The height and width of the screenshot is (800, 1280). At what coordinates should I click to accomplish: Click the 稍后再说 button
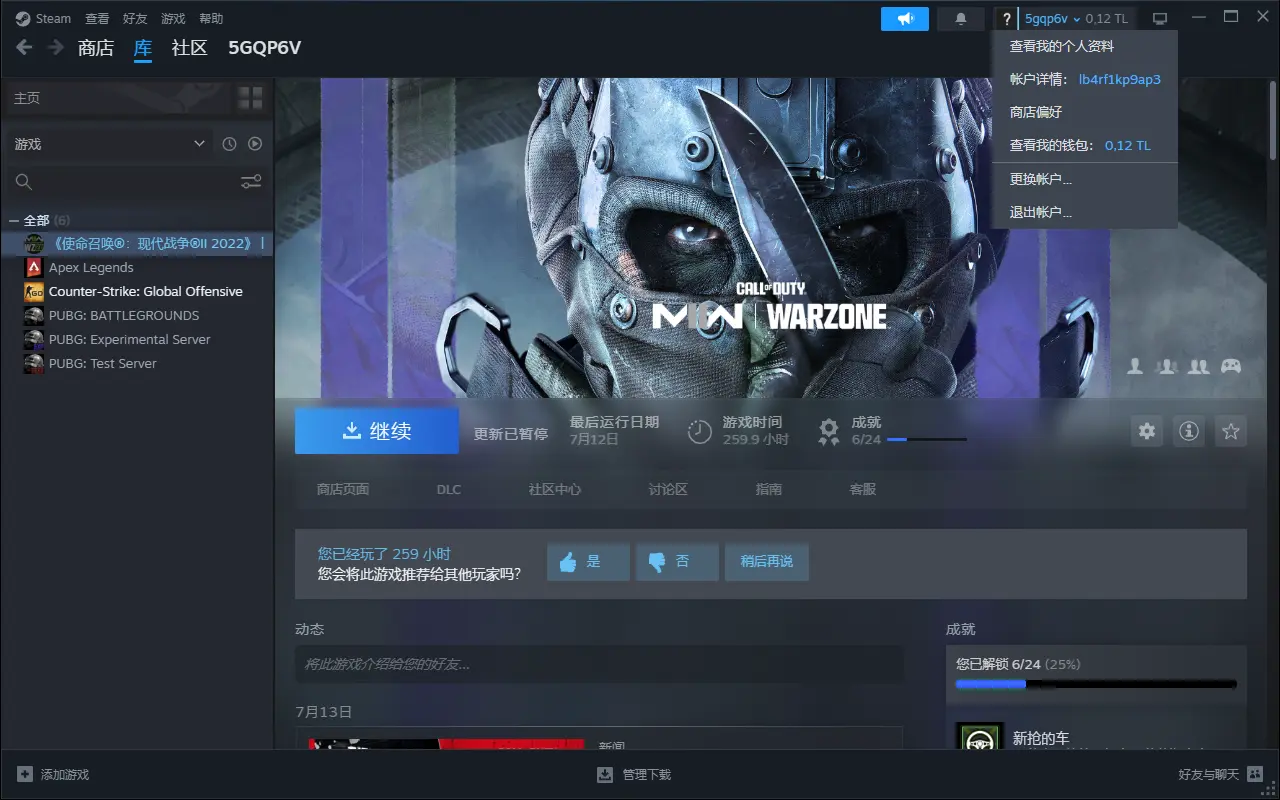pos(767,562)
